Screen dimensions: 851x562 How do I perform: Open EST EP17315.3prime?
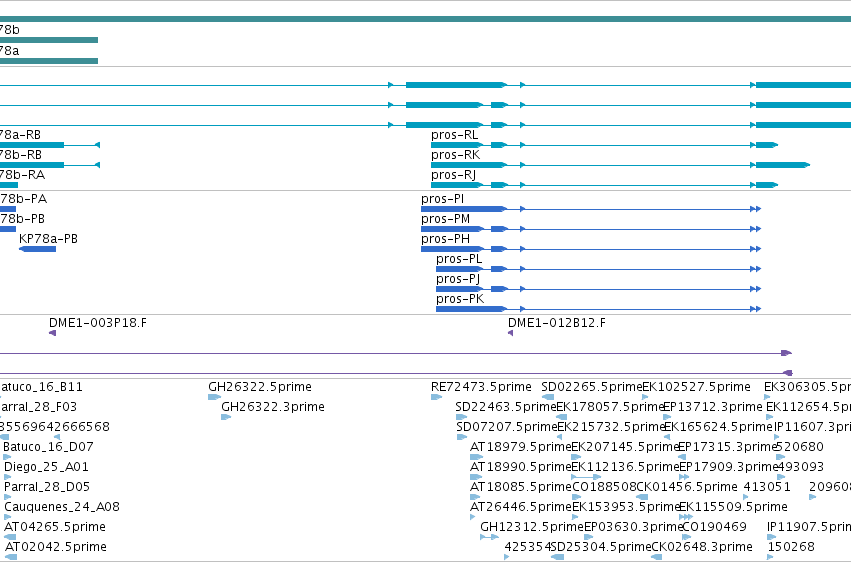click(728, 447)
